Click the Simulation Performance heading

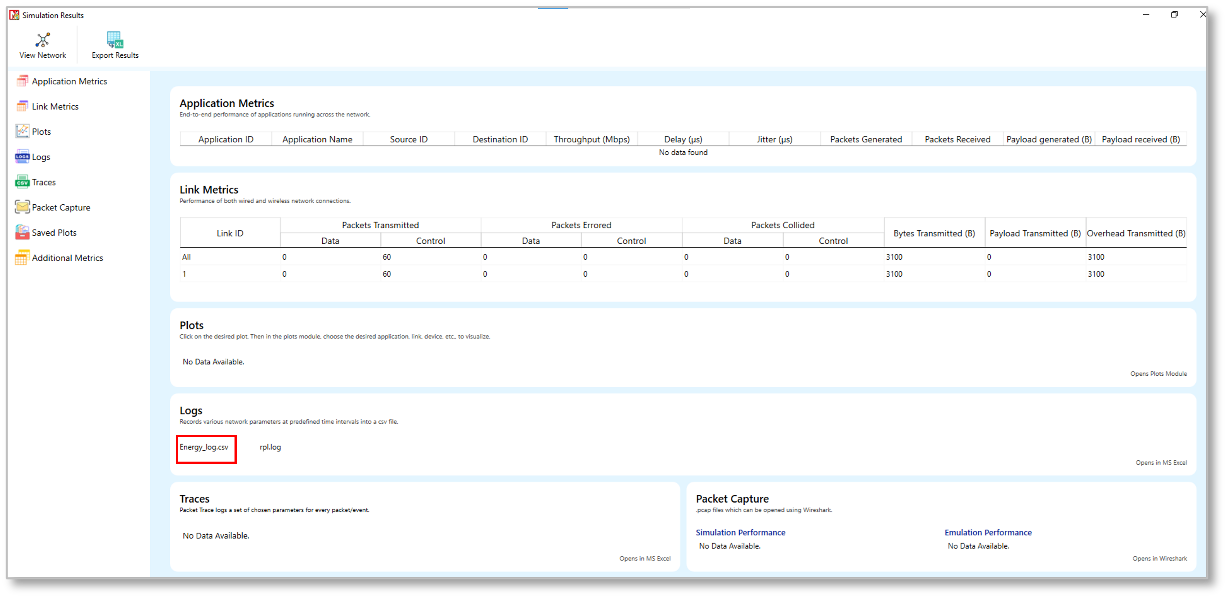(x=740, y=532)
